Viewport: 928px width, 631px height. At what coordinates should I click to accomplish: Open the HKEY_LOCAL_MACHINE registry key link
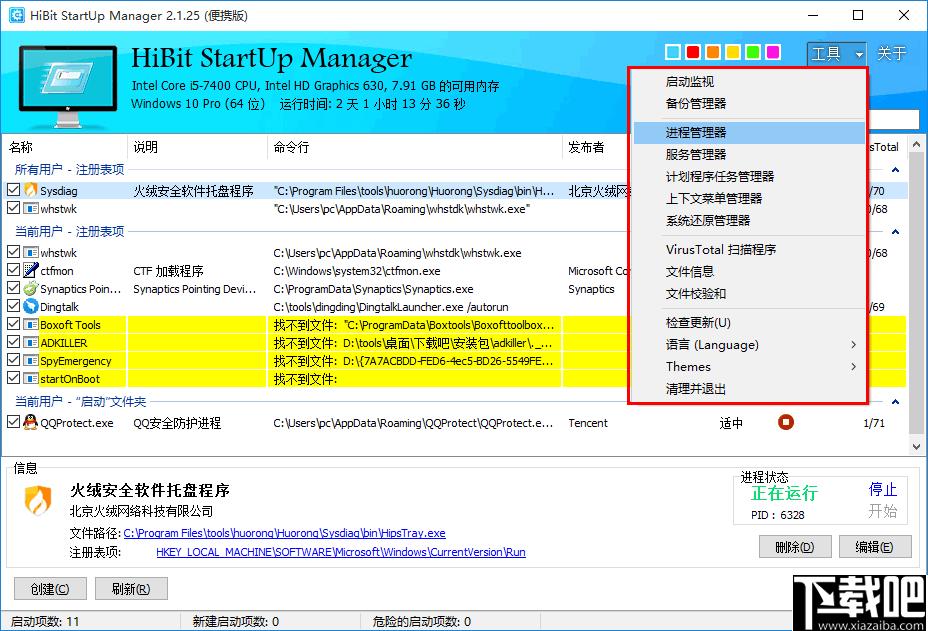[341, 552]
